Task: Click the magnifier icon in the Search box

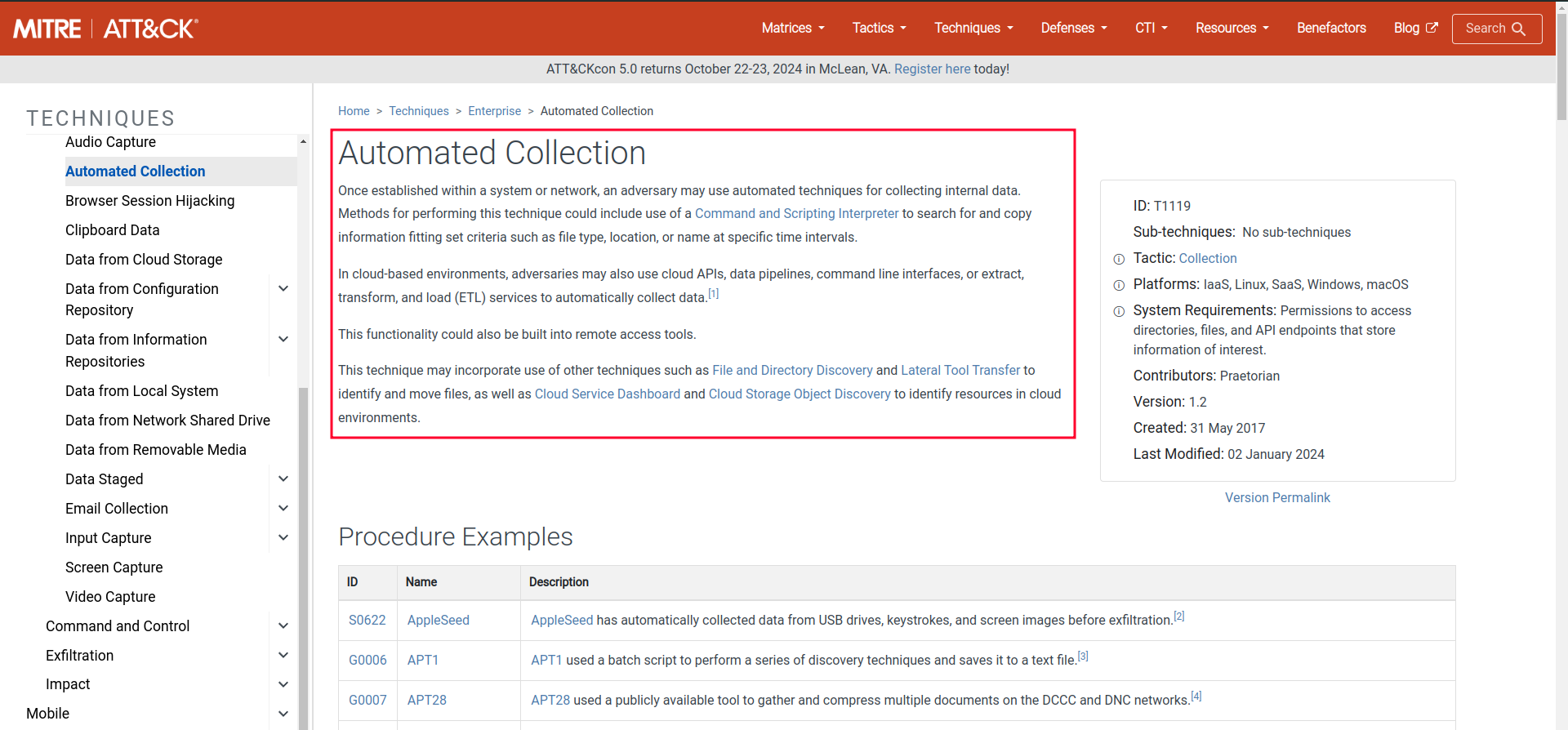Action: (x=1519, y=29)
